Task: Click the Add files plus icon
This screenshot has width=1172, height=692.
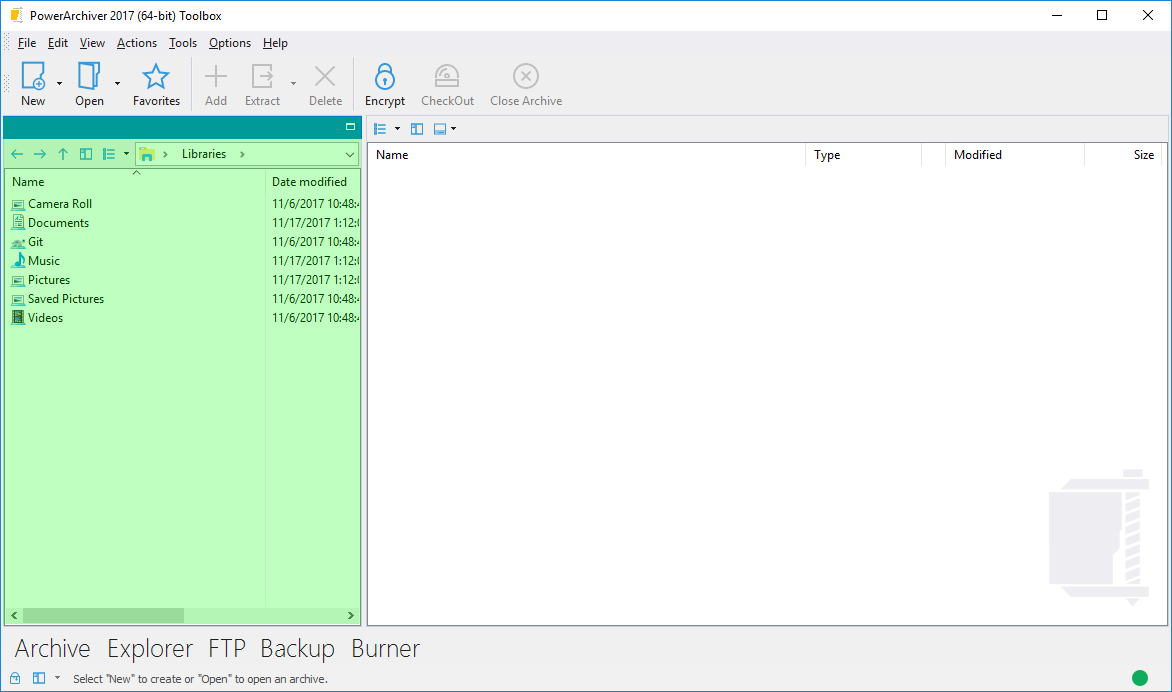Action: pos(216,76)
